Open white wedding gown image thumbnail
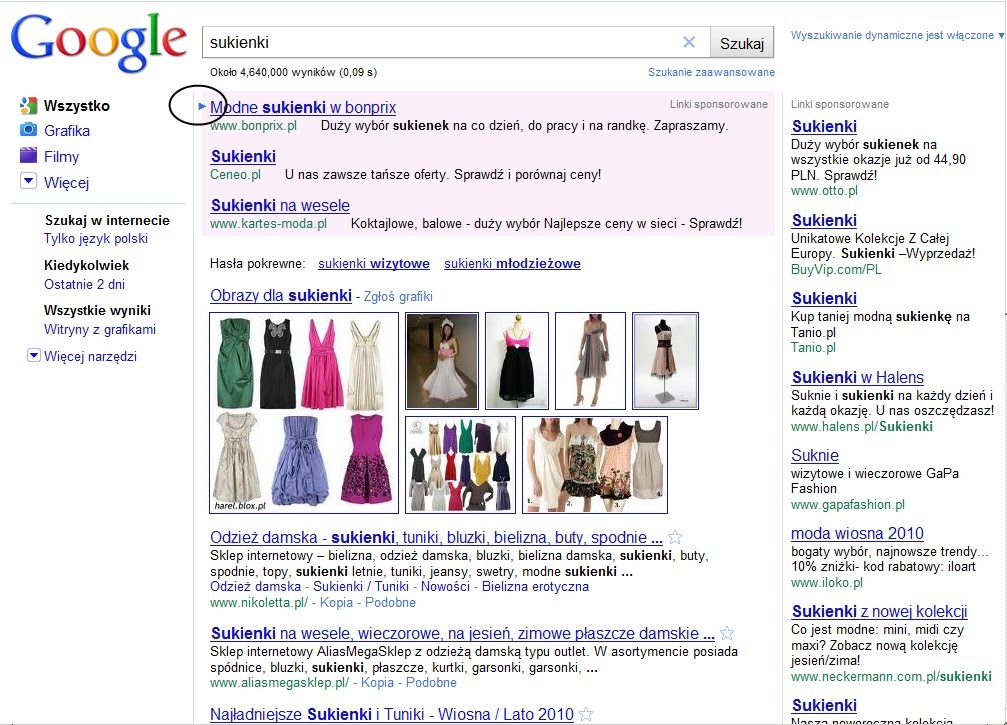 tap(442, 361)
